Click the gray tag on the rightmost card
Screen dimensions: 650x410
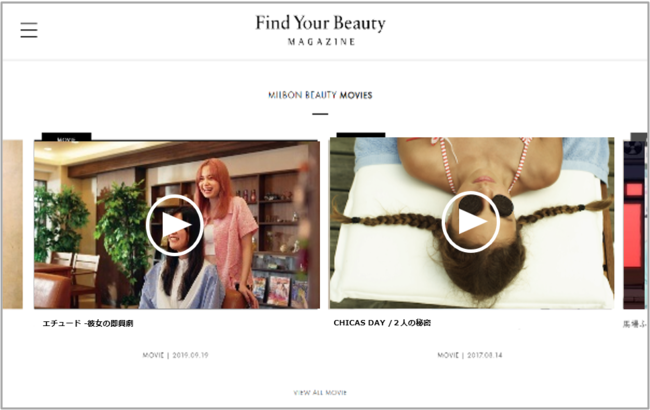point(639,137)
